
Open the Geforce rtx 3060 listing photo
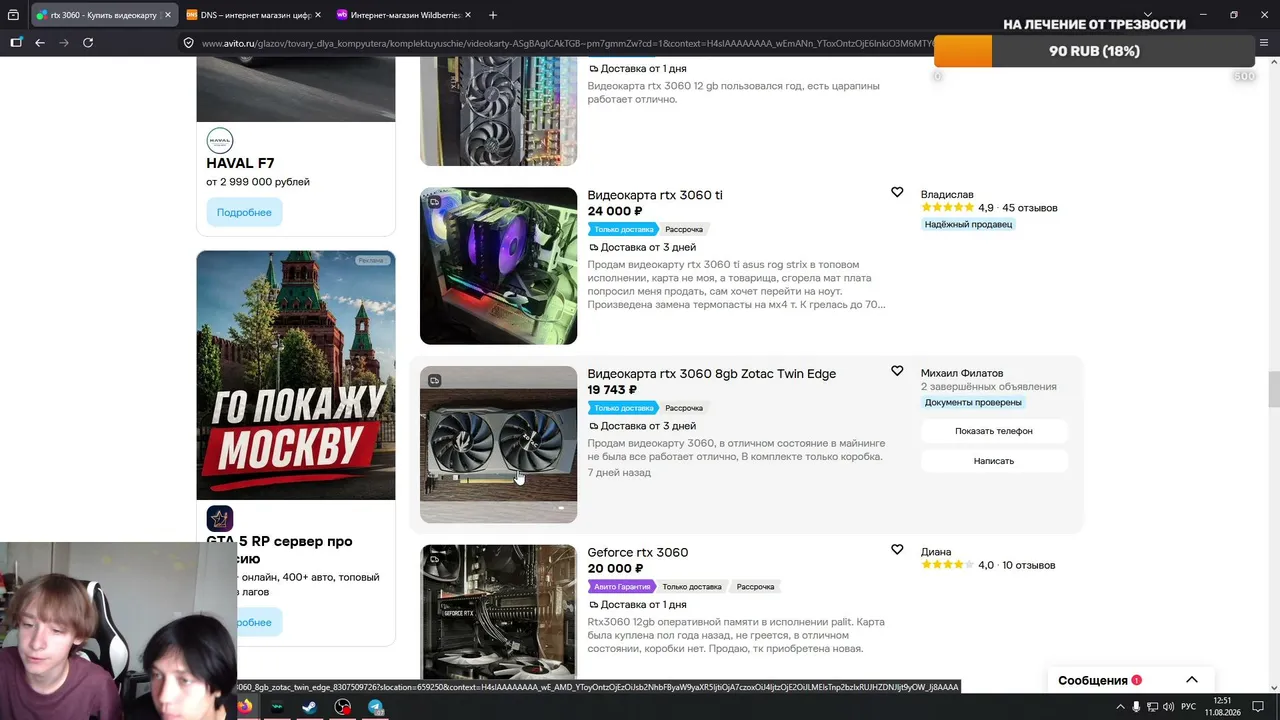tap(498, 612)
